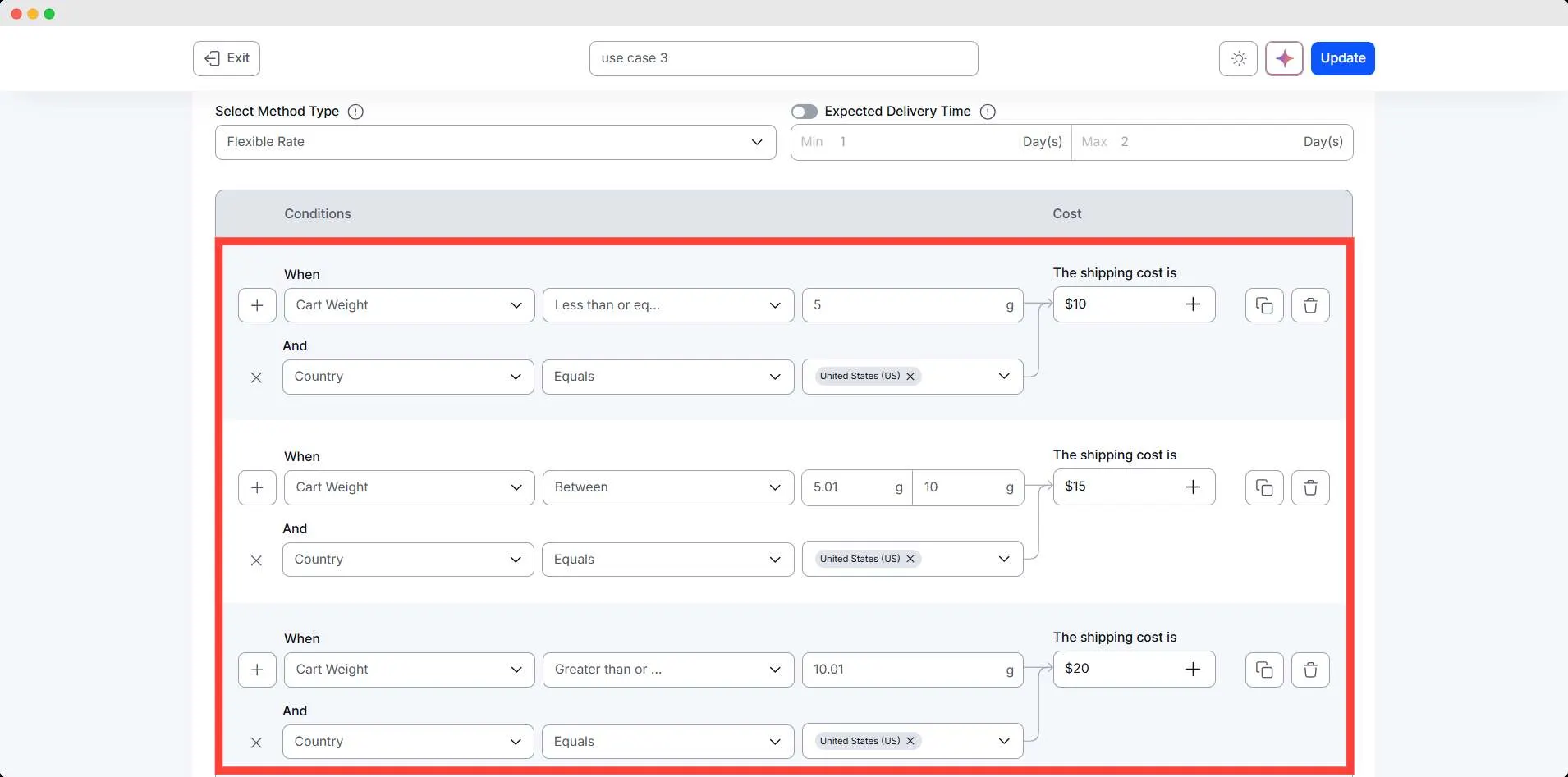Add a condition to the $20 rule
Screen dimensions: 1568x777
[x=257, y=670]
